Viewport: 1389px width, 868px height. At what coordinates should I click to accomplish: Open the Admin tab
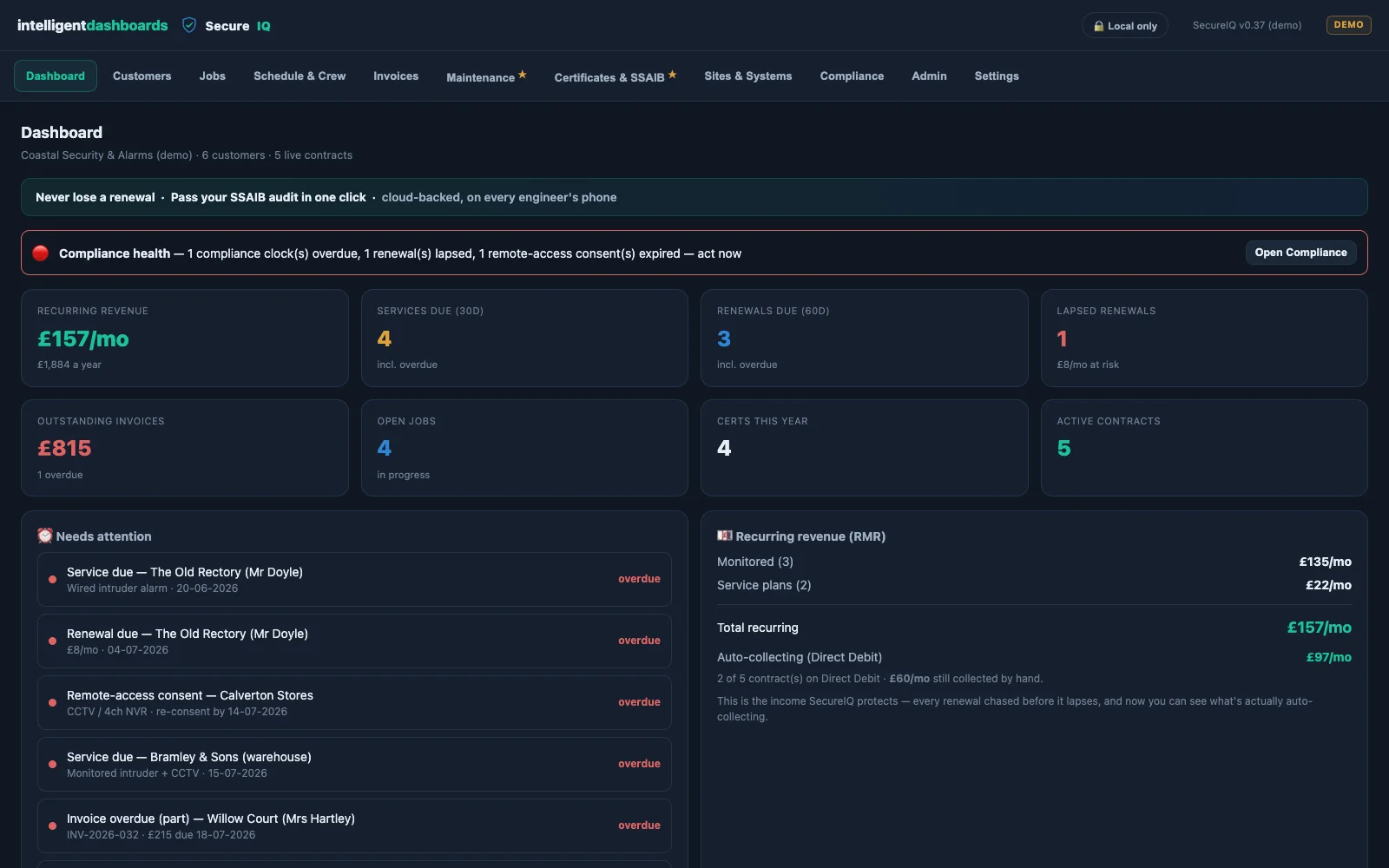tap(929, 76)
